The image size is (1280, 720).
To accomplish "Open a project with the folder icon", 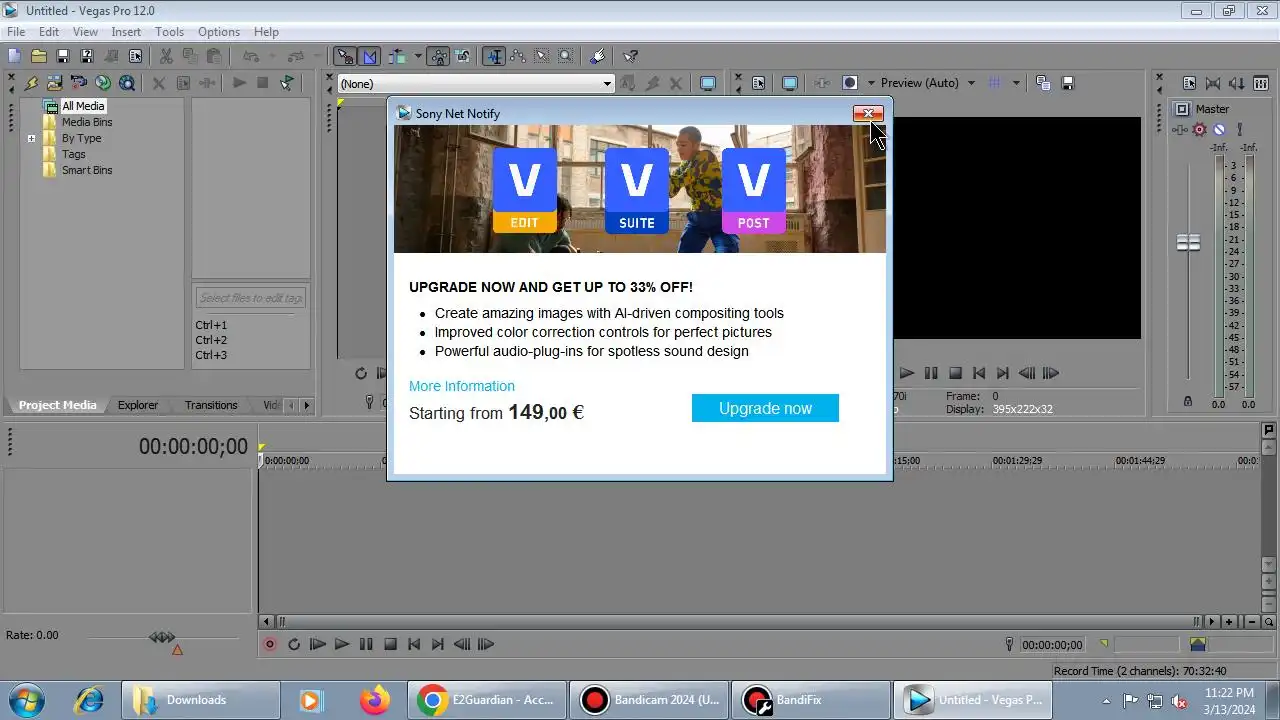I will 38,56.
